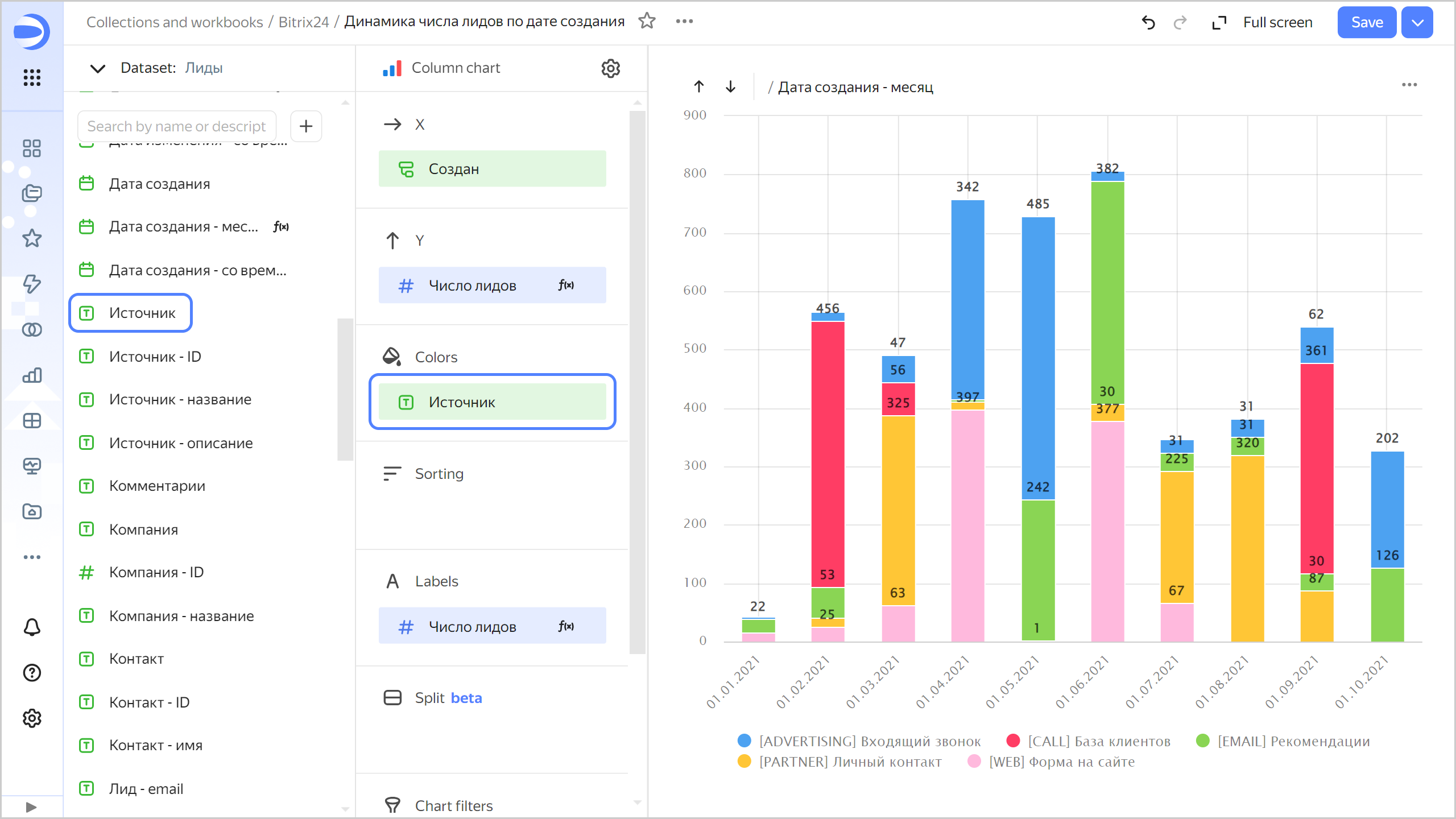1456x819 pixels.
Task: Click the notifications bell icon
Action: pos(32,627)
